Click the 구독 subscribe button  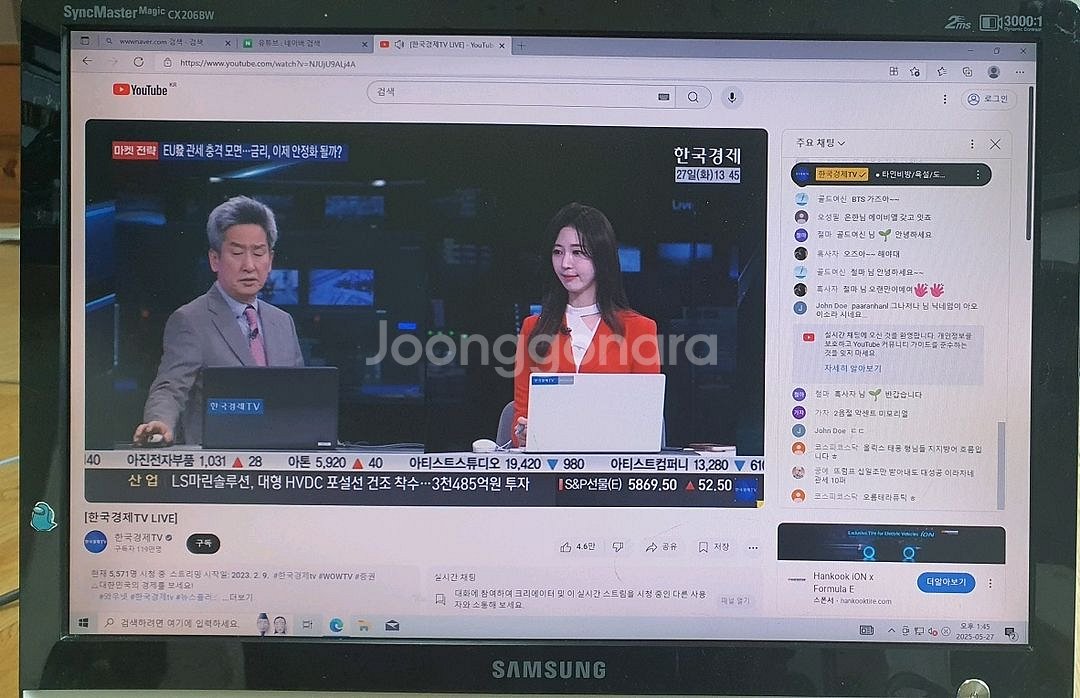(x=203, y=544)
